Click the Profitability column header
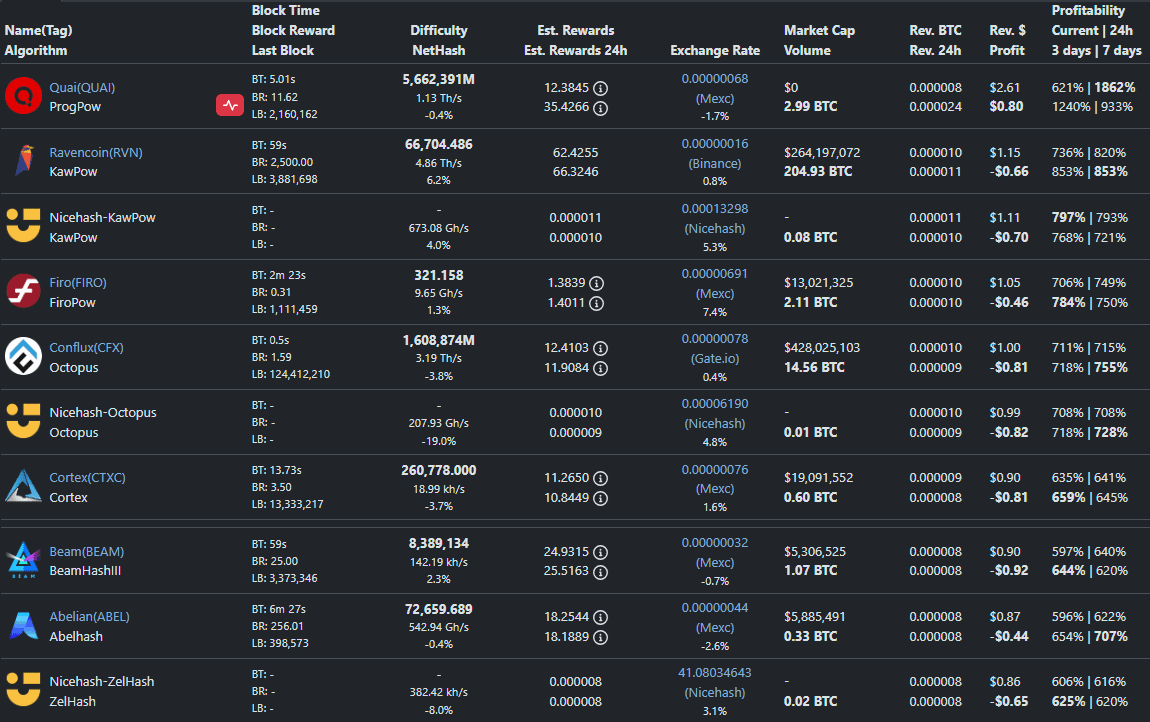1150x722 pixels. (x=1087, y=11)
